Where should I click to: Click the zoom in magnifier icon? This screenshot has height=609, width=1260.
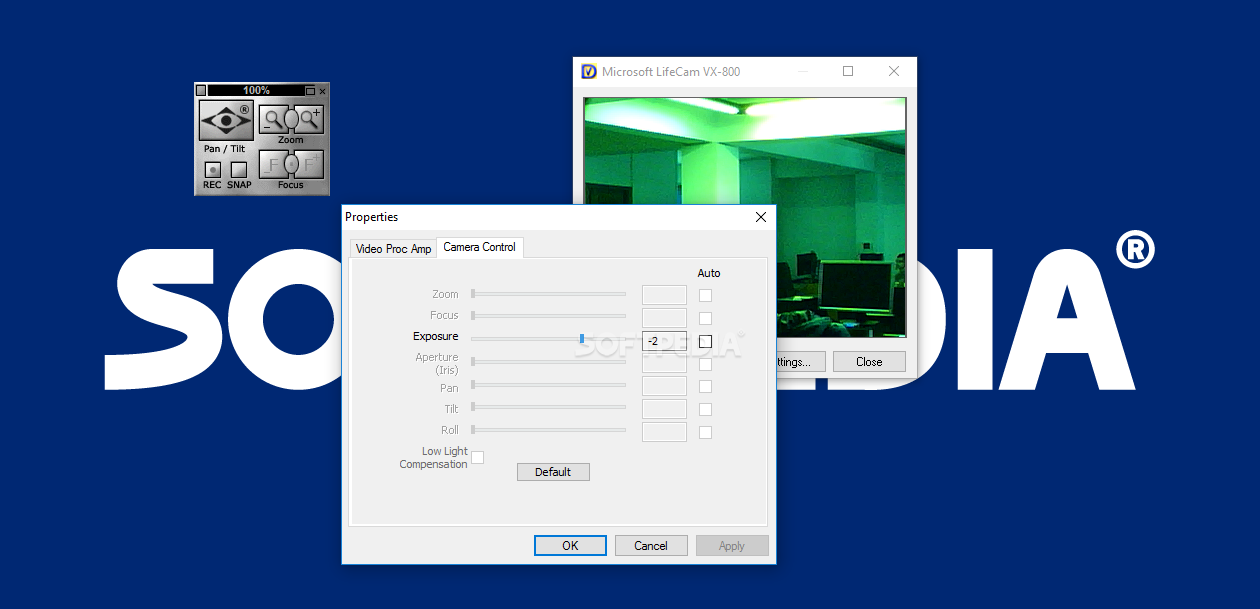(x=311, y=119)
